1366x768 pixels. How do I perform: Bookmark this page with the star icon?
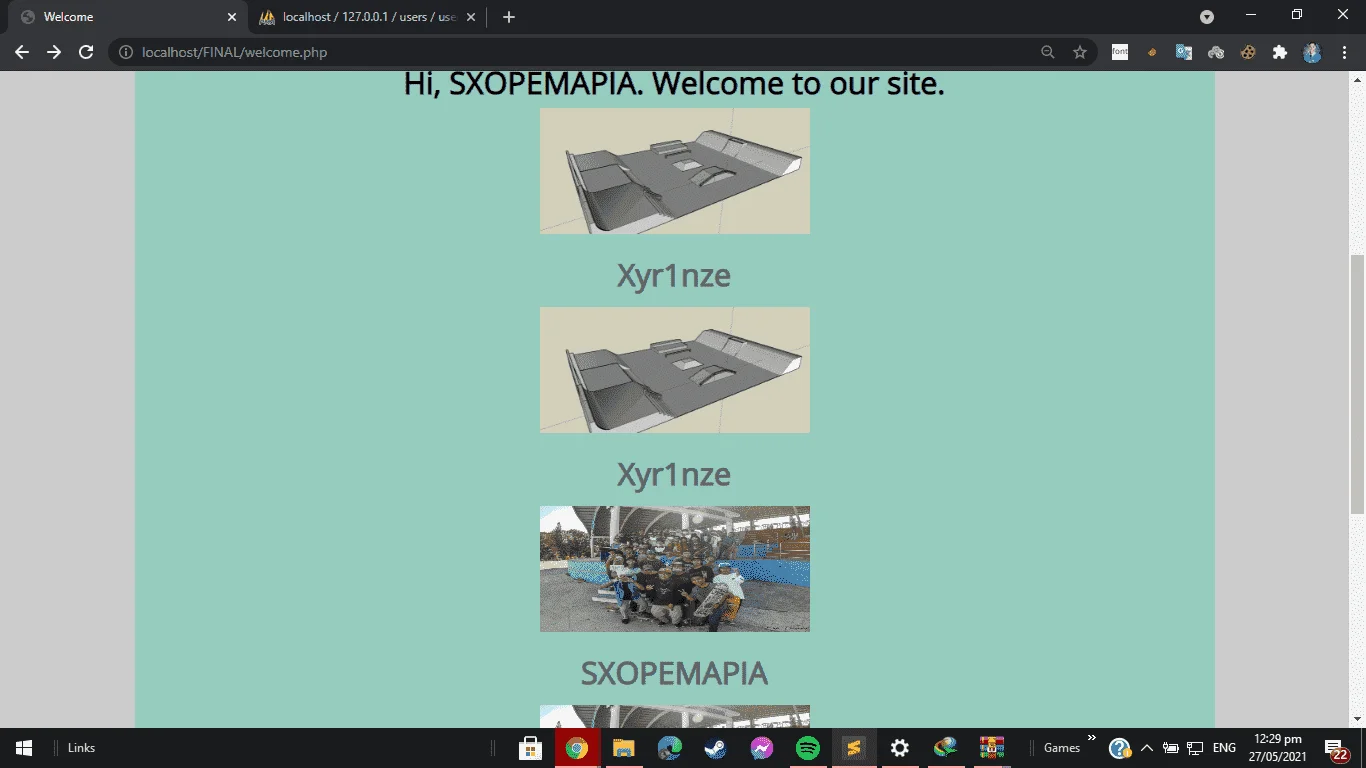[1080, 52]
